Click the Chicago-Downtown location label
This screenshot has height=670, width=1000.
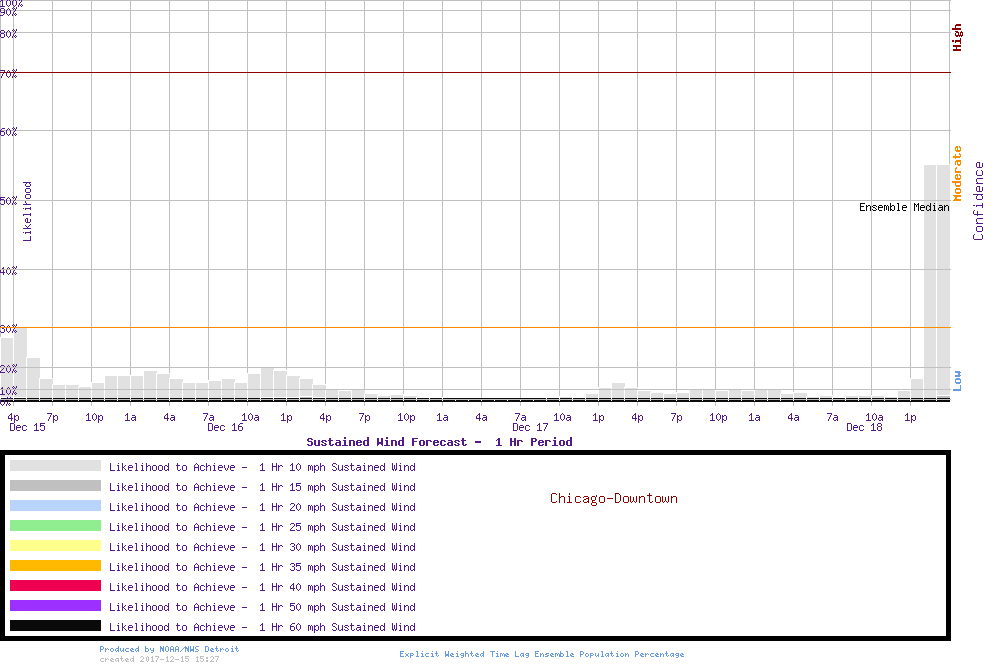pos(613,498)
